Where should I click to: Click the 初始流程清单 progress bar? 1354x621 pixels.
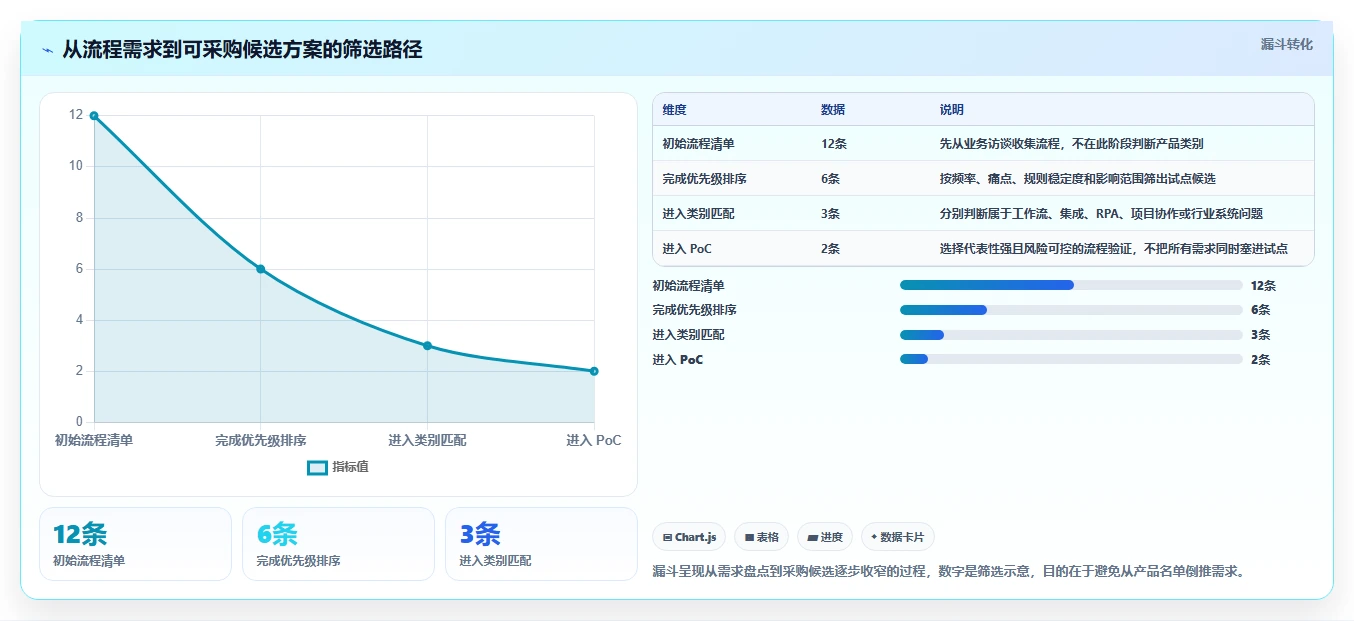[x=1071, y=285]
